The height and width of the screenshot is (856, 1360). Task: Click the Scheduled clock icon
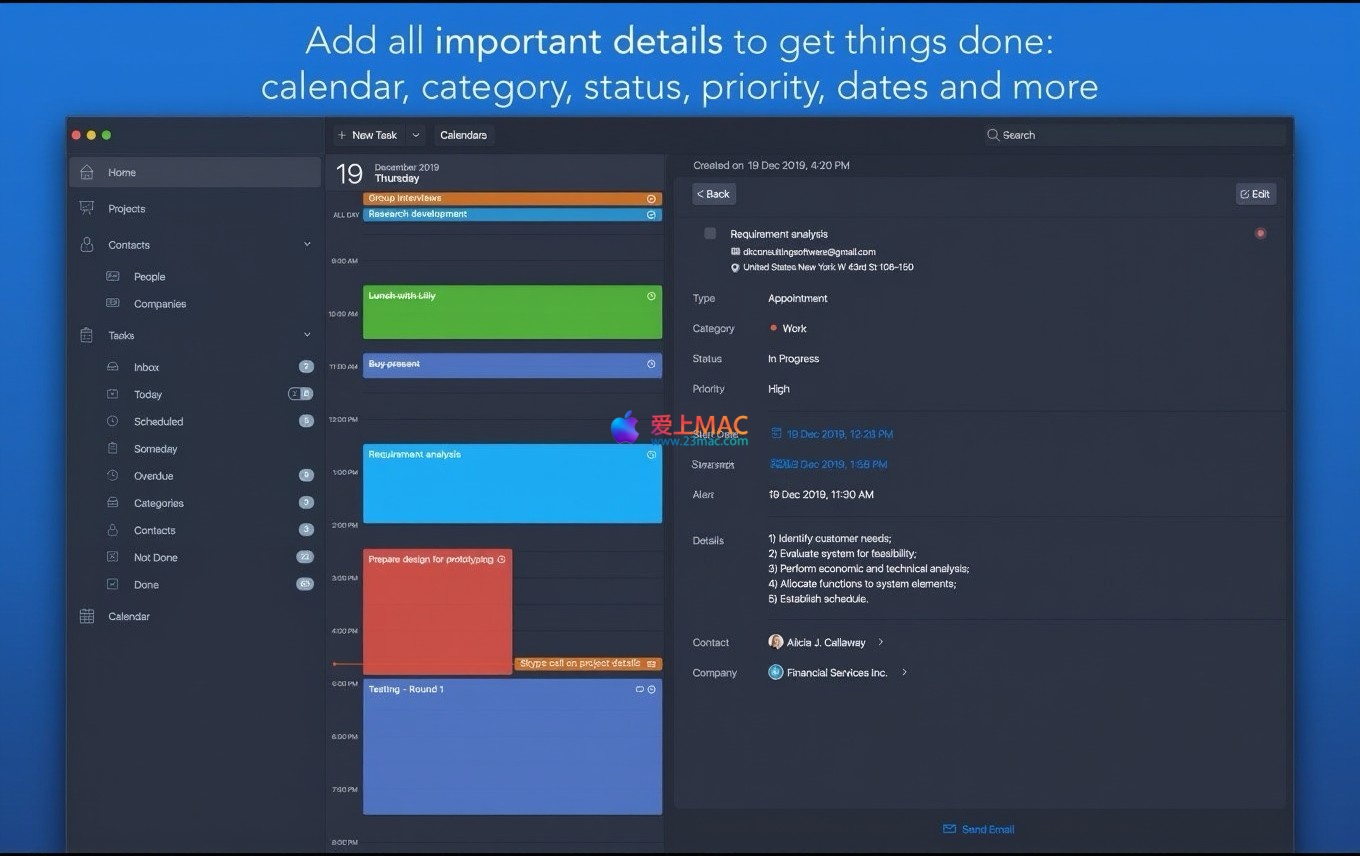coord(113,421)
